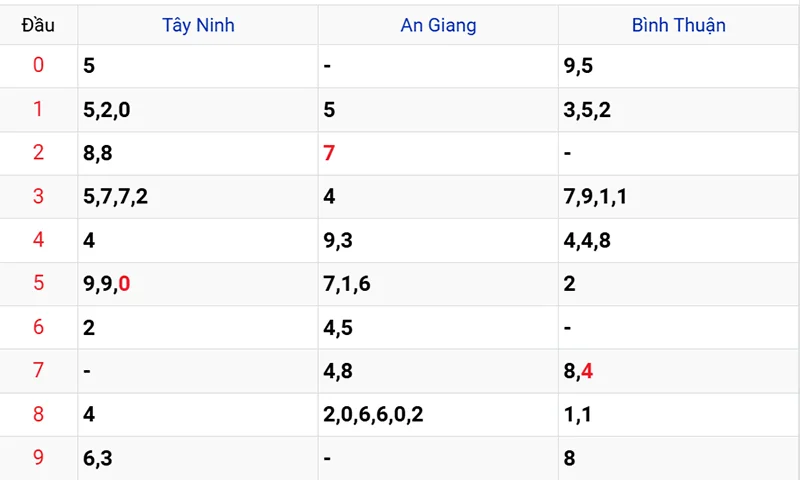Select the red row header number 9

[38, 458]
